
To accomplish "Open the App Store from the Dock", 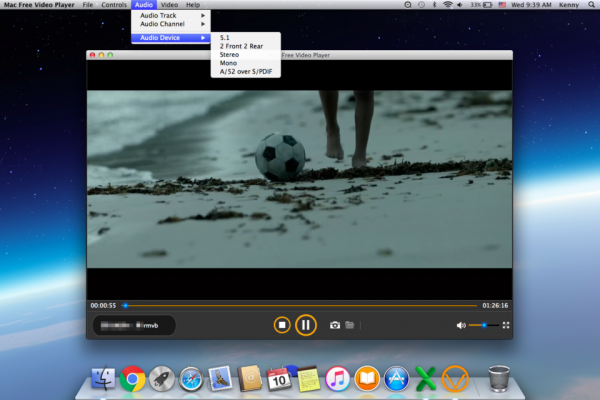I will (x=396, y=379).
